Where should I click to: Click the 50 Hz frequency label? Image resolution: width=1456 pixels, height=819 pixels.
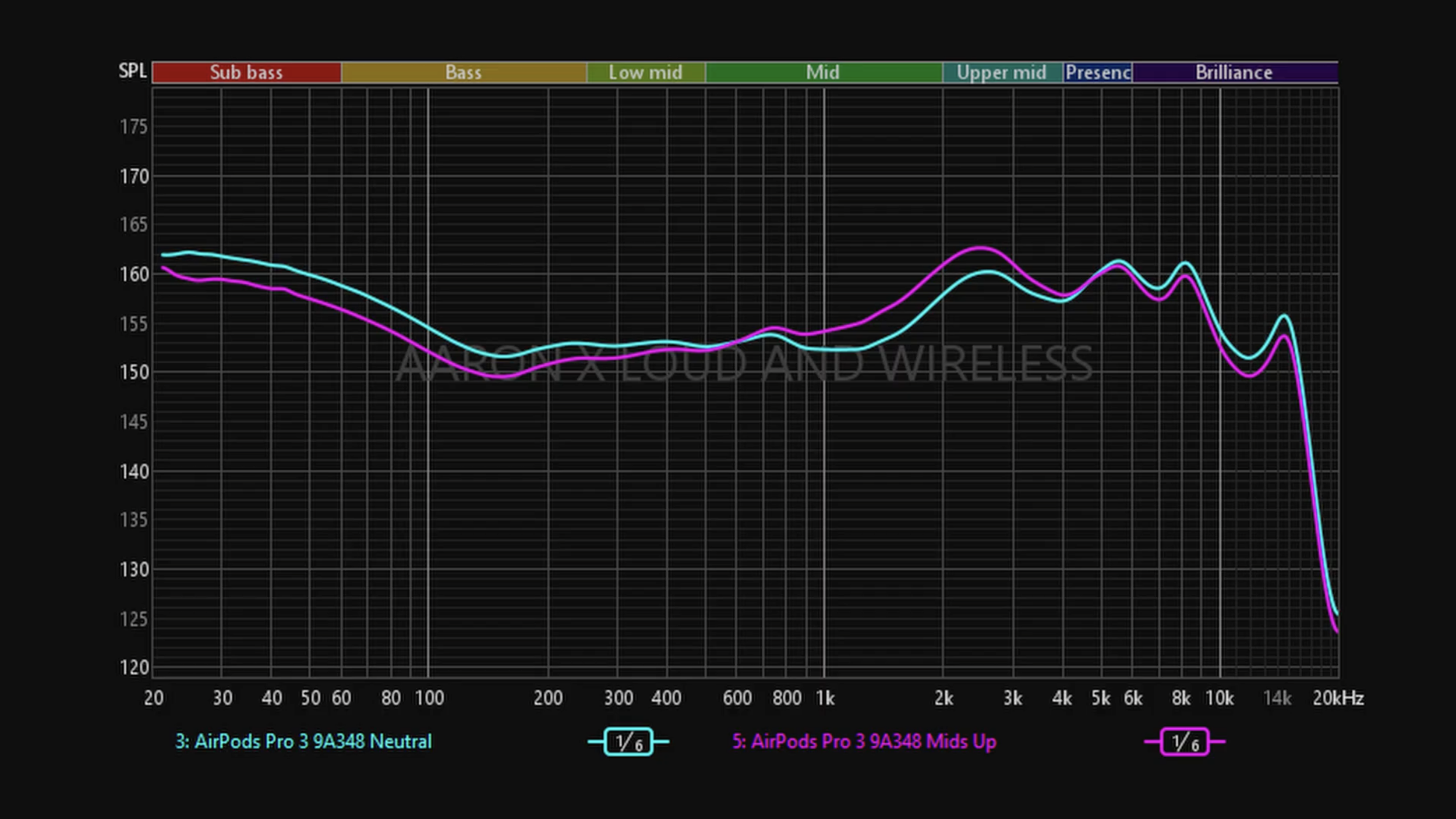[310, 698]
